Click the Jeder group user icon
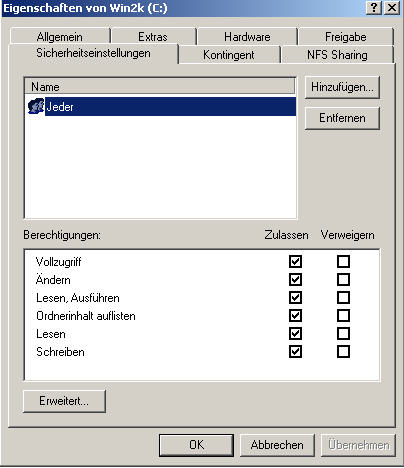 [x=36, y=106]
